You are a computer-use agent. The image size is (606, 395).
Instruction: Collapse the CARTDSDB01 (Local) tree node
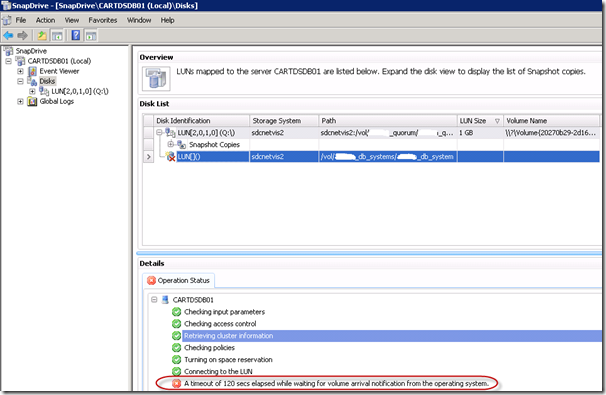pos(9,61)
